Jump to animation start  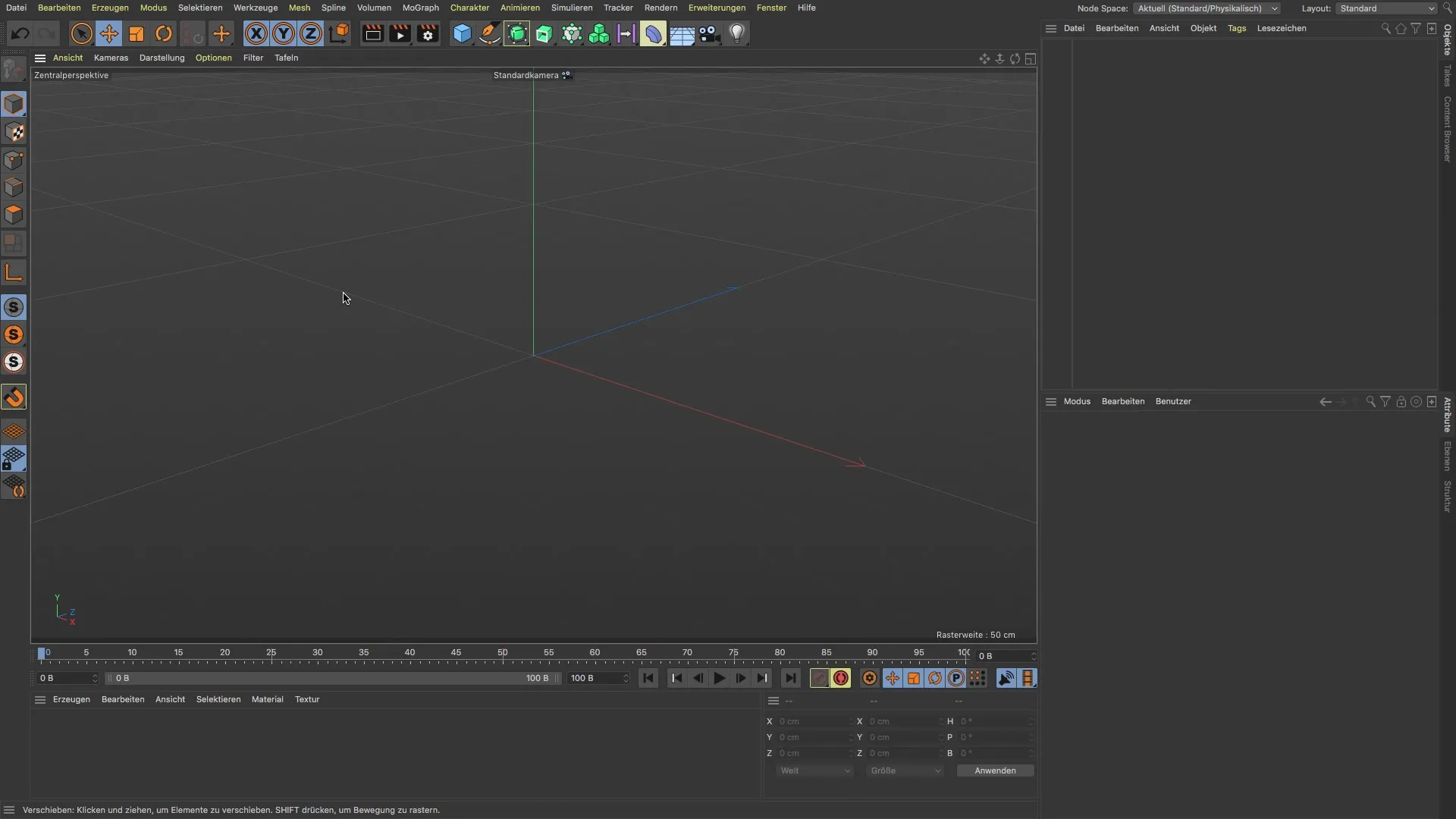click(648, 678)
